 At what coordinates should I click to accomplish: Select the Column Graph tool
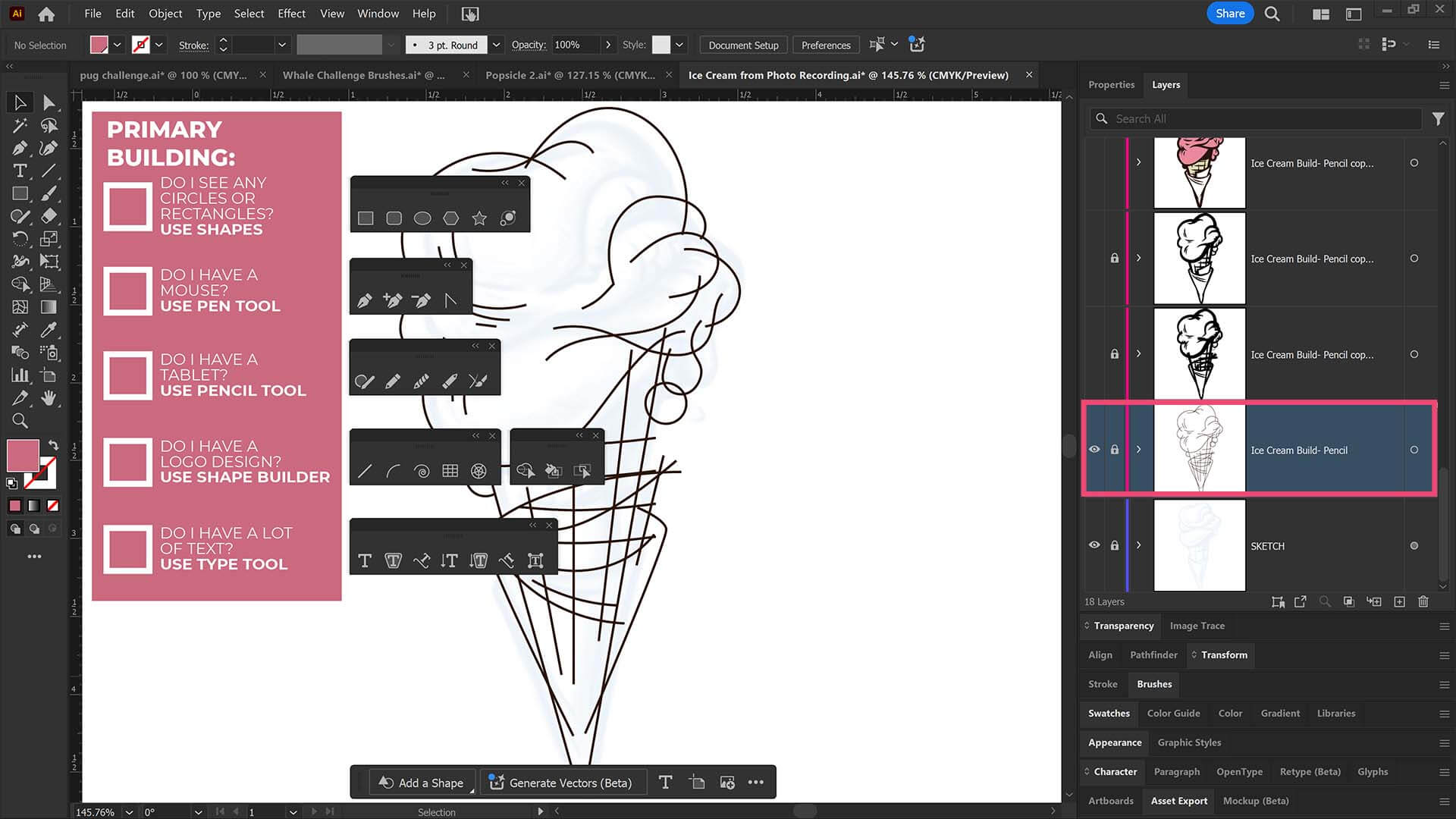click(20, 375)
